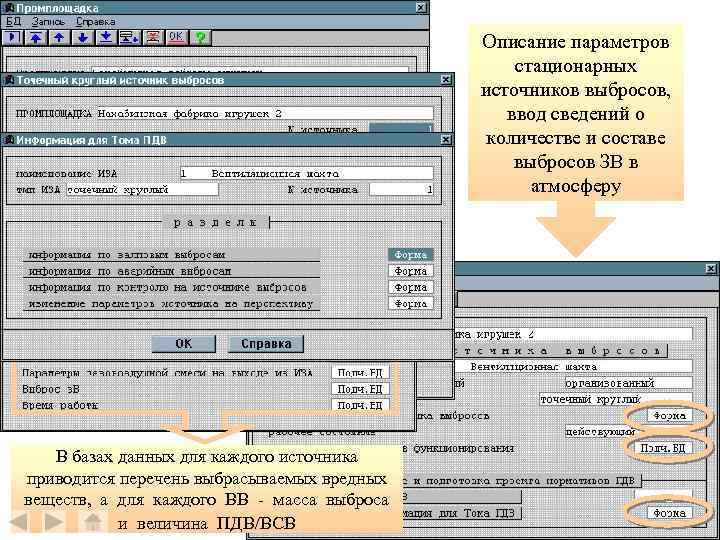Open the БД menu
Image resolution: width=720 pixels, height=540 pixels.
tap(13, 22)
